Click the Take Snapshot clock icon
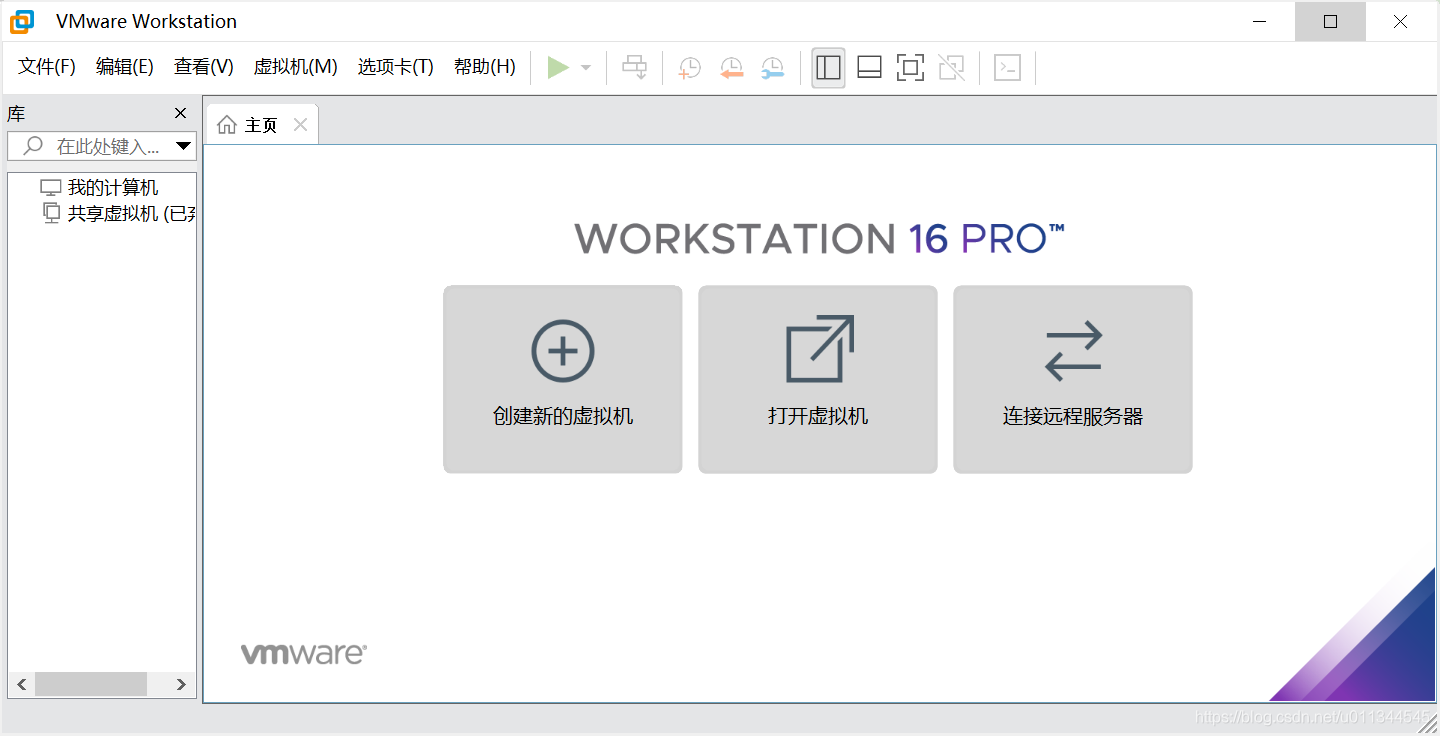The width and height of the screenshot is (1440, 736). tap(689, 67)
